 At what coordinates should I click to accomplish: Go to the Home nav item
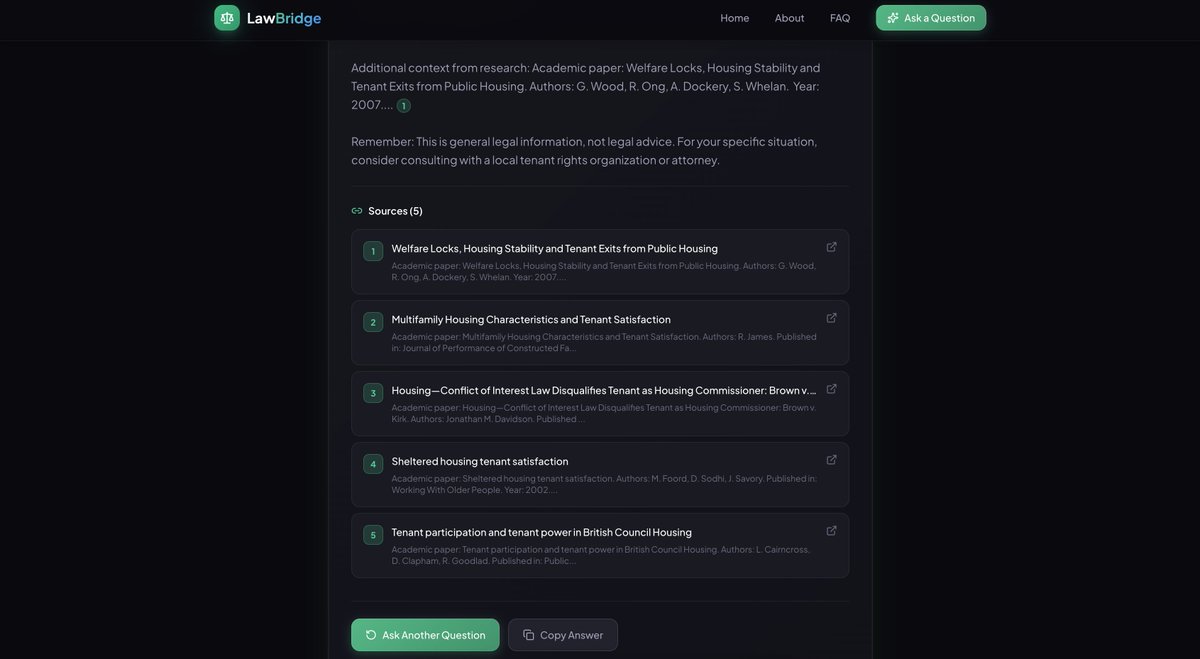pos(735,18)
